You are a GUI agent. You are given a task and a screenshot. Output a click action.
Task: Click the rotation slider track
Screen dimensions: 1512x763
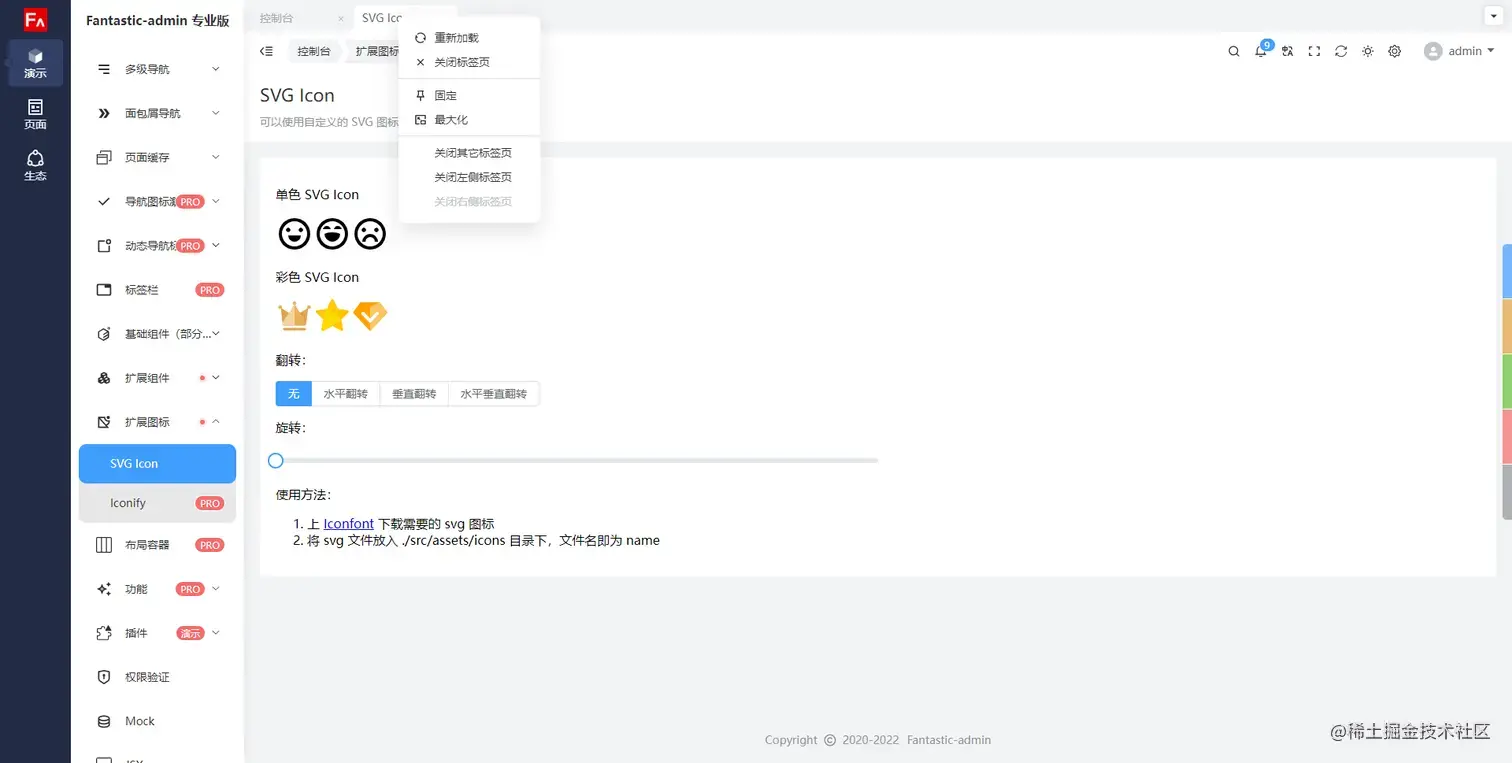[x=577, y=460]
